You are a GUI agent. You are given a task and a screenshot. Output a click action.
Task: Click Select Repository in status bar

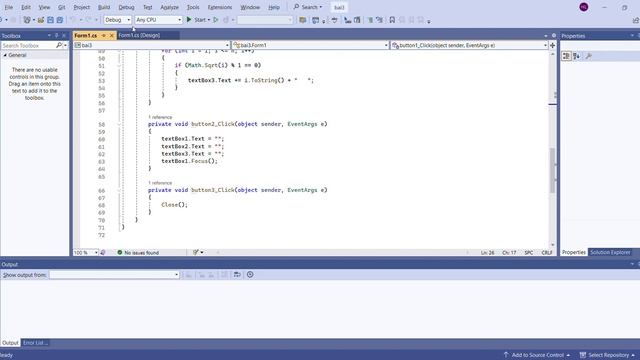[x=608, y=355]
